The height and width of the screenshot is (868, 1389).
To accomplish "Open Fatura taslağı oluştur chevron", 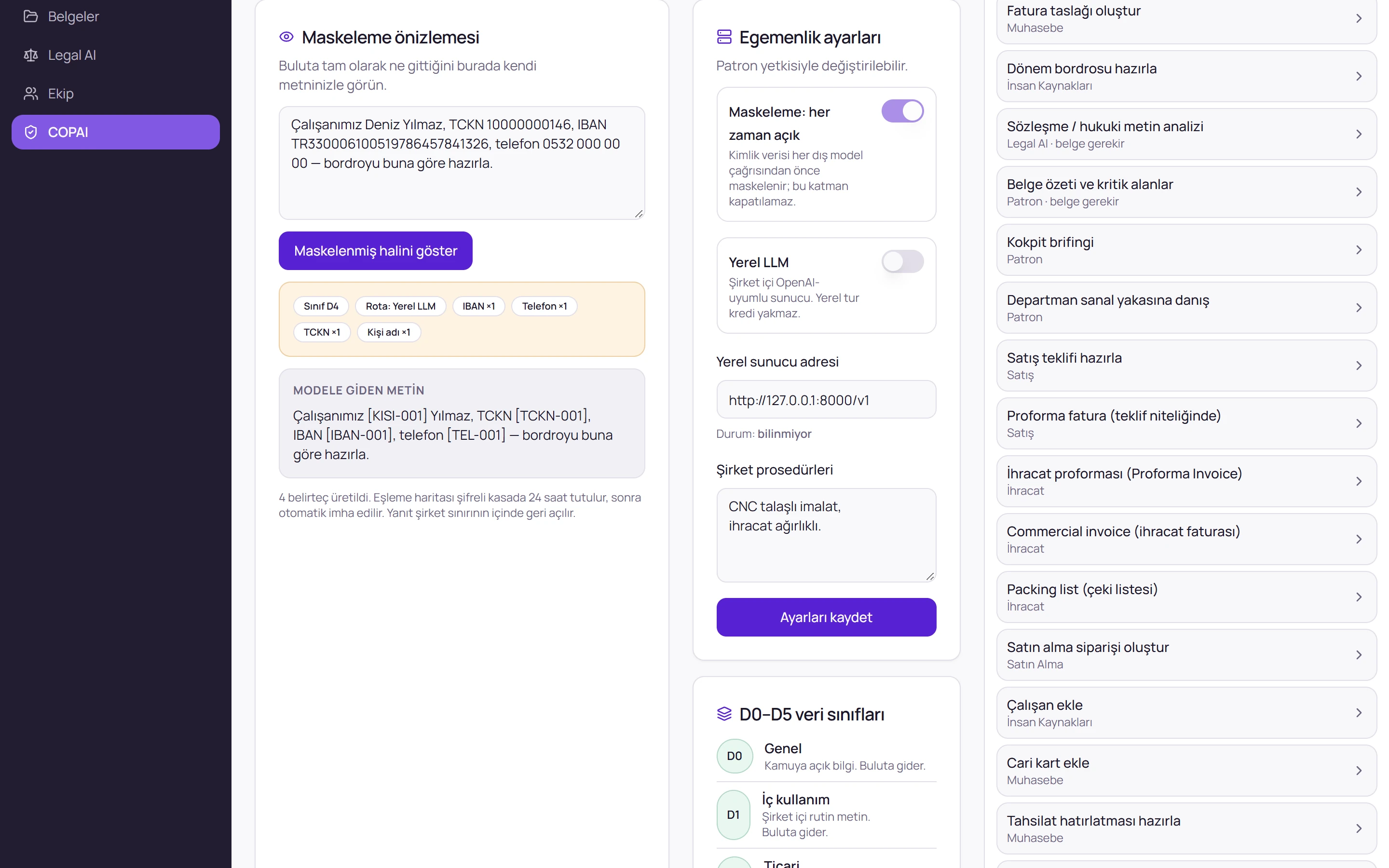I will tap(1359, 18).
